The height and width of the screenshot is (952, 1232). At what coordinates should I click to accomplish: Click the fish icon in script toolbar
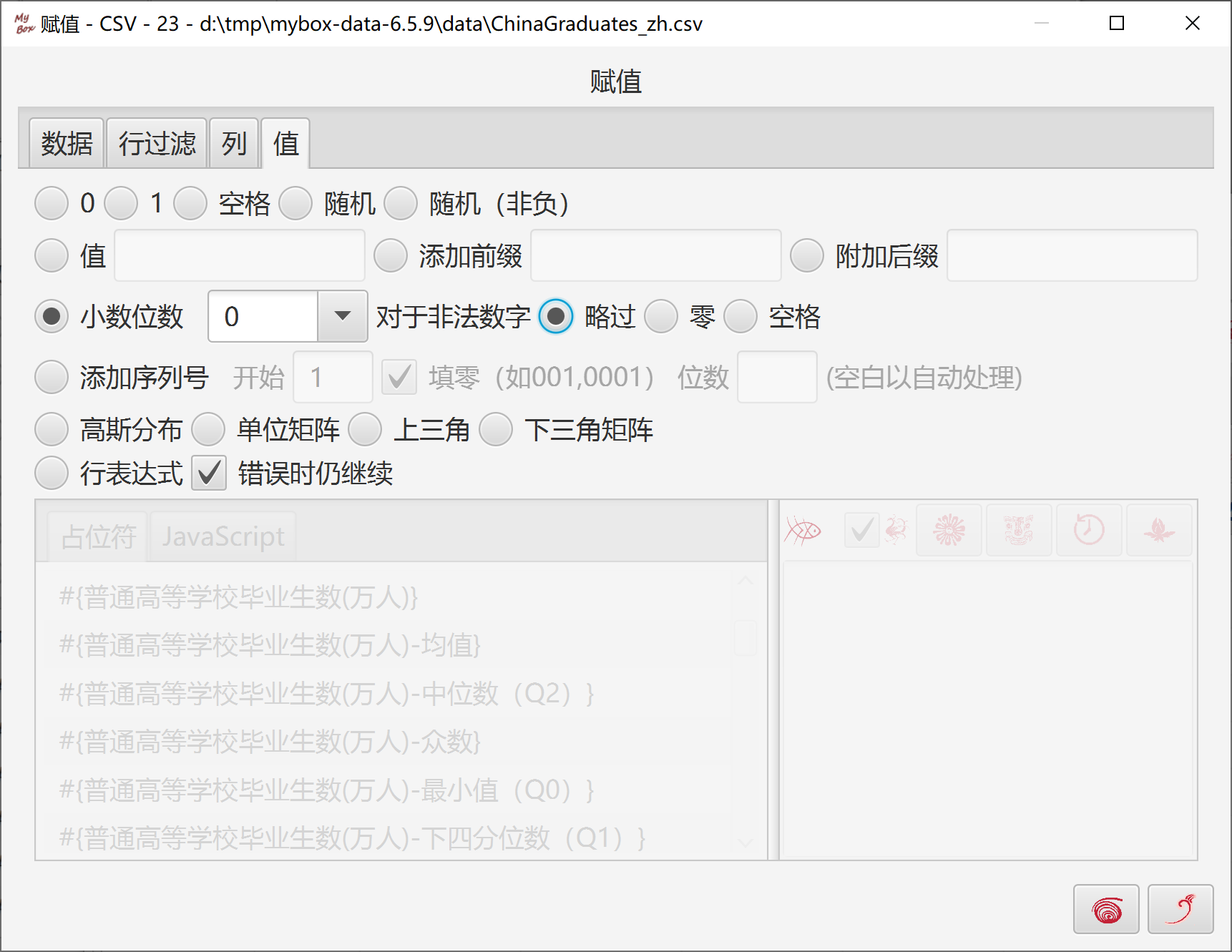(803, 530)
